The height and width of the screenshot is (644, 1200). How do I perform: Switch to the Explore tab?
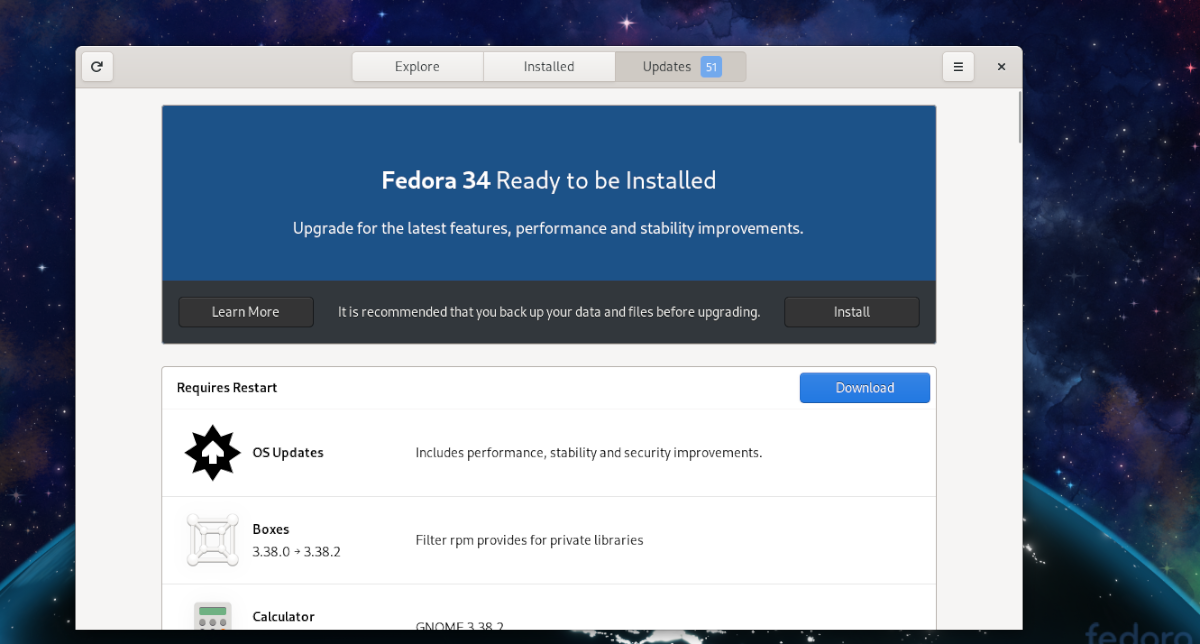click(x=417, y=67)
